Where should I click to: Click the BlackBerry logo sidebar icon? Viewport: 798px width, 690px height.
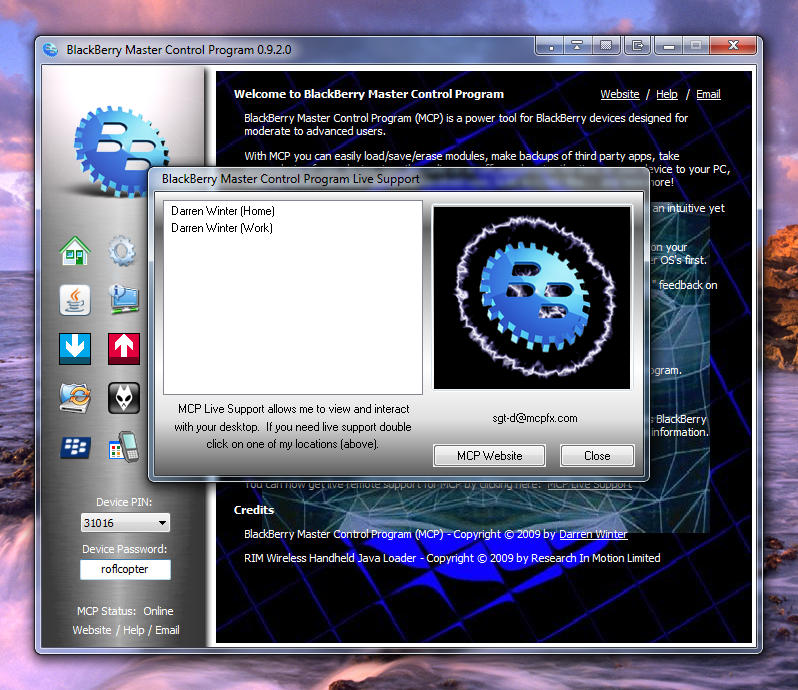coord(75,446)
